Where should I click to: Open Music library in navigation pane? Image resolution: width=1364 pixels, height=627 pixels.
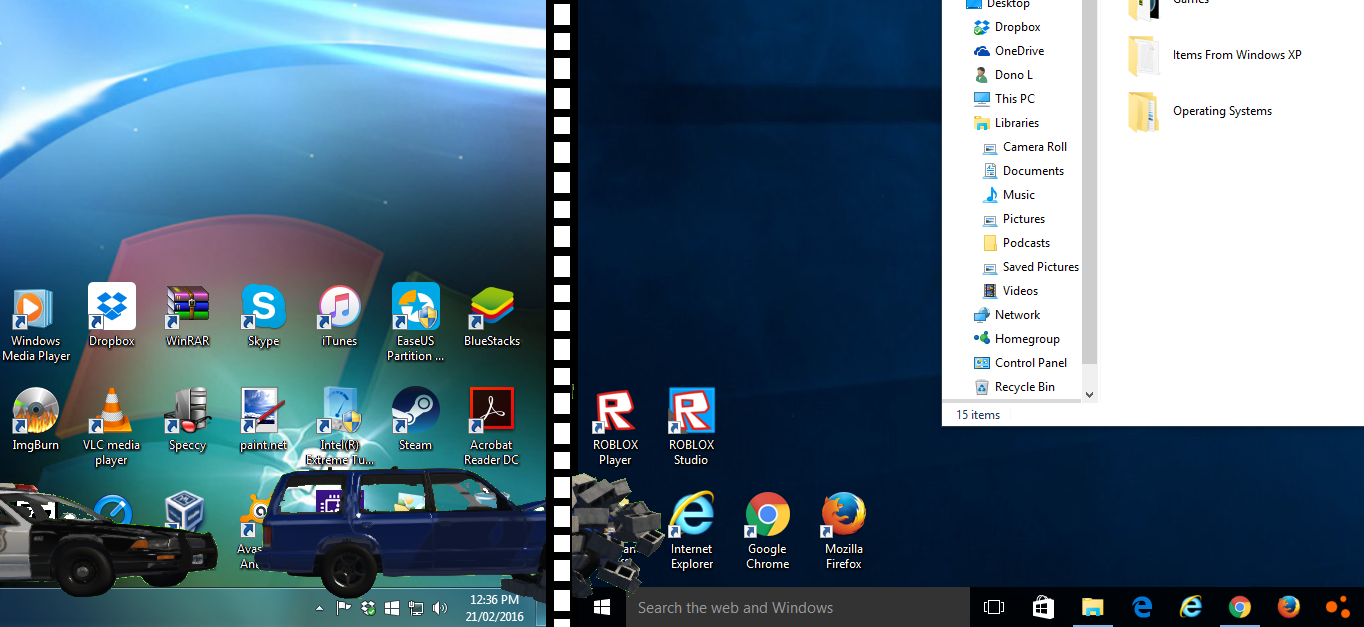(1008, 195)
